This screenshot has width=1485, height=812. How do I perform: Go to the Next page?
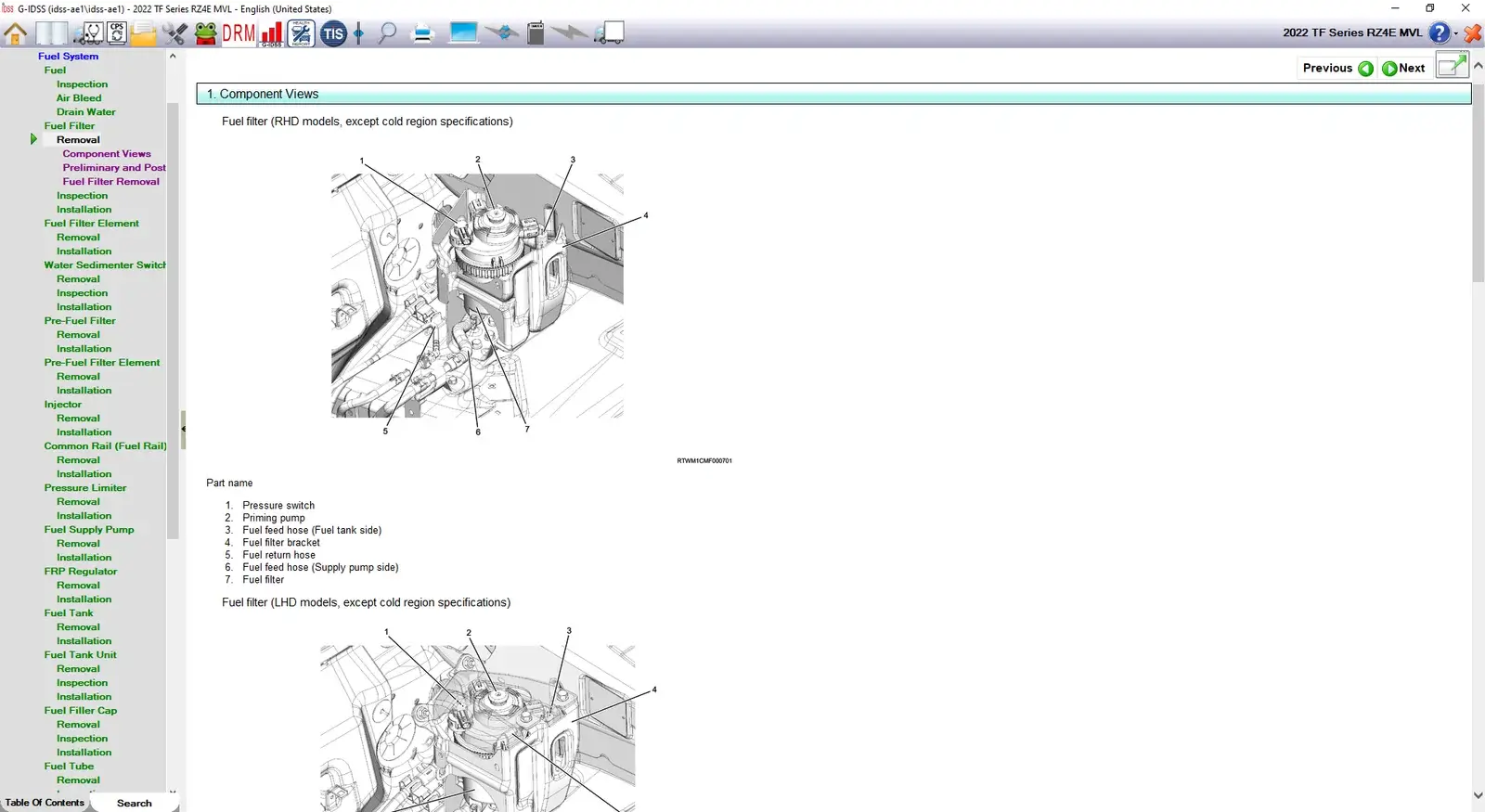click(x=1403, y=68)
